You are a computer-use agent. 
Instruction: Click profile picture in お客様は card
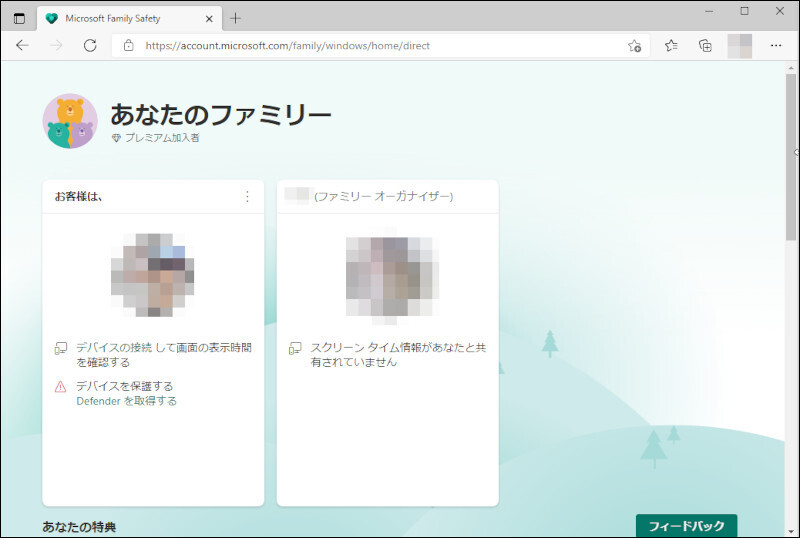[153, 275]
